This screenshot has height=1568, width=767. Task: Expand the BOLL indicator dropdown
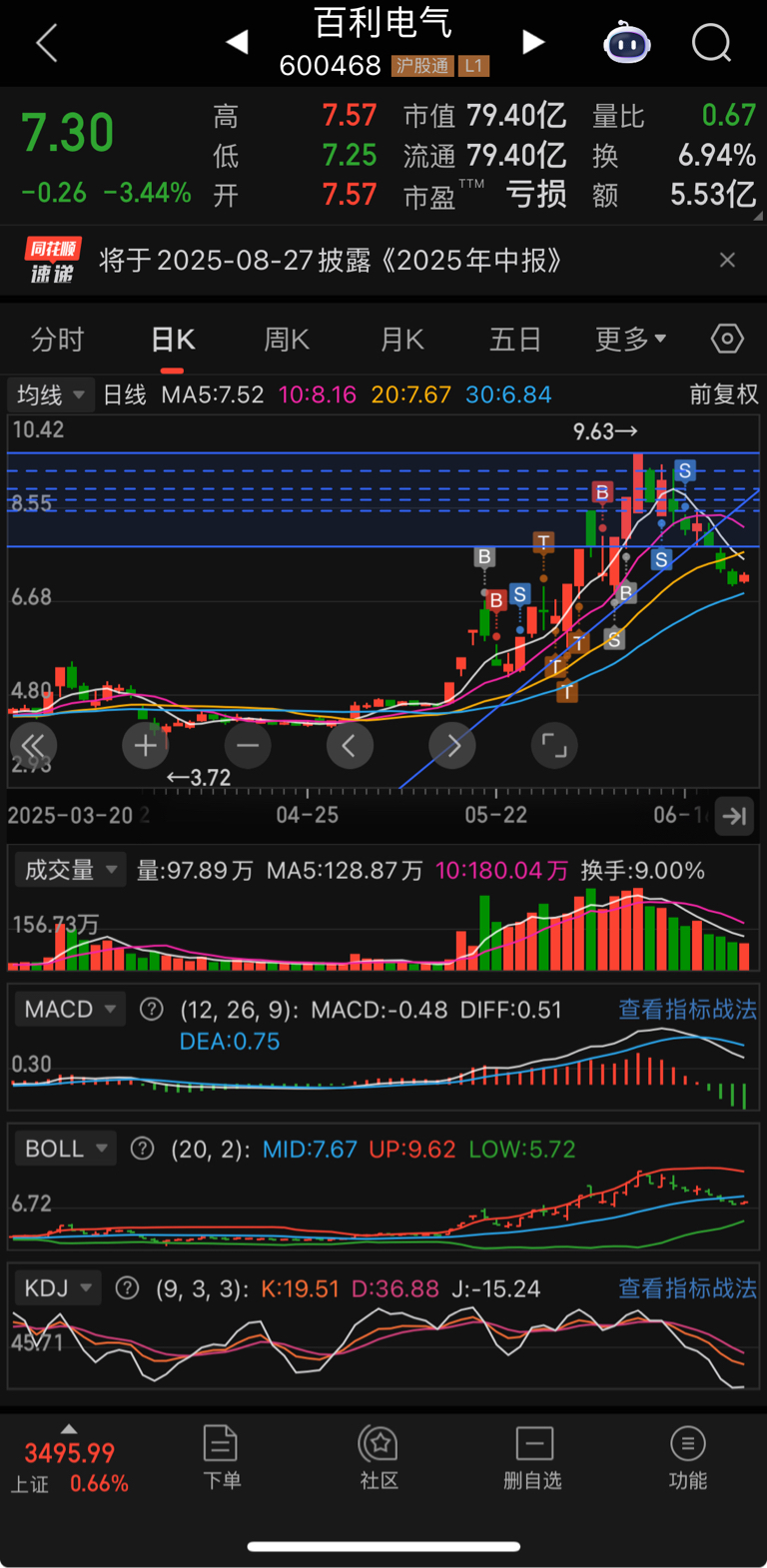64,1149
